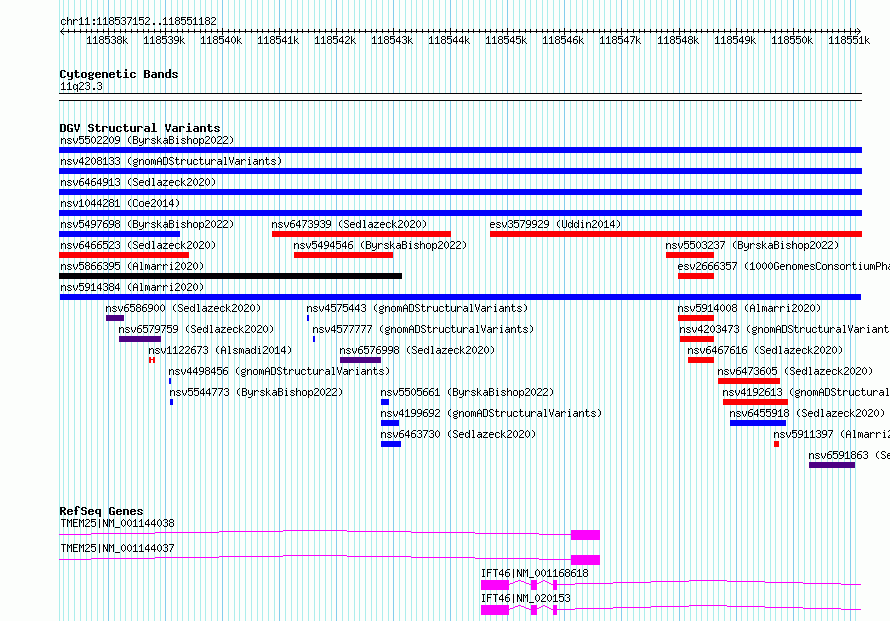This screenshot has width=890, height=621.
Task: Select the nsv4208133 gnomADStructuralVariants label
Action: click(171, 161)
